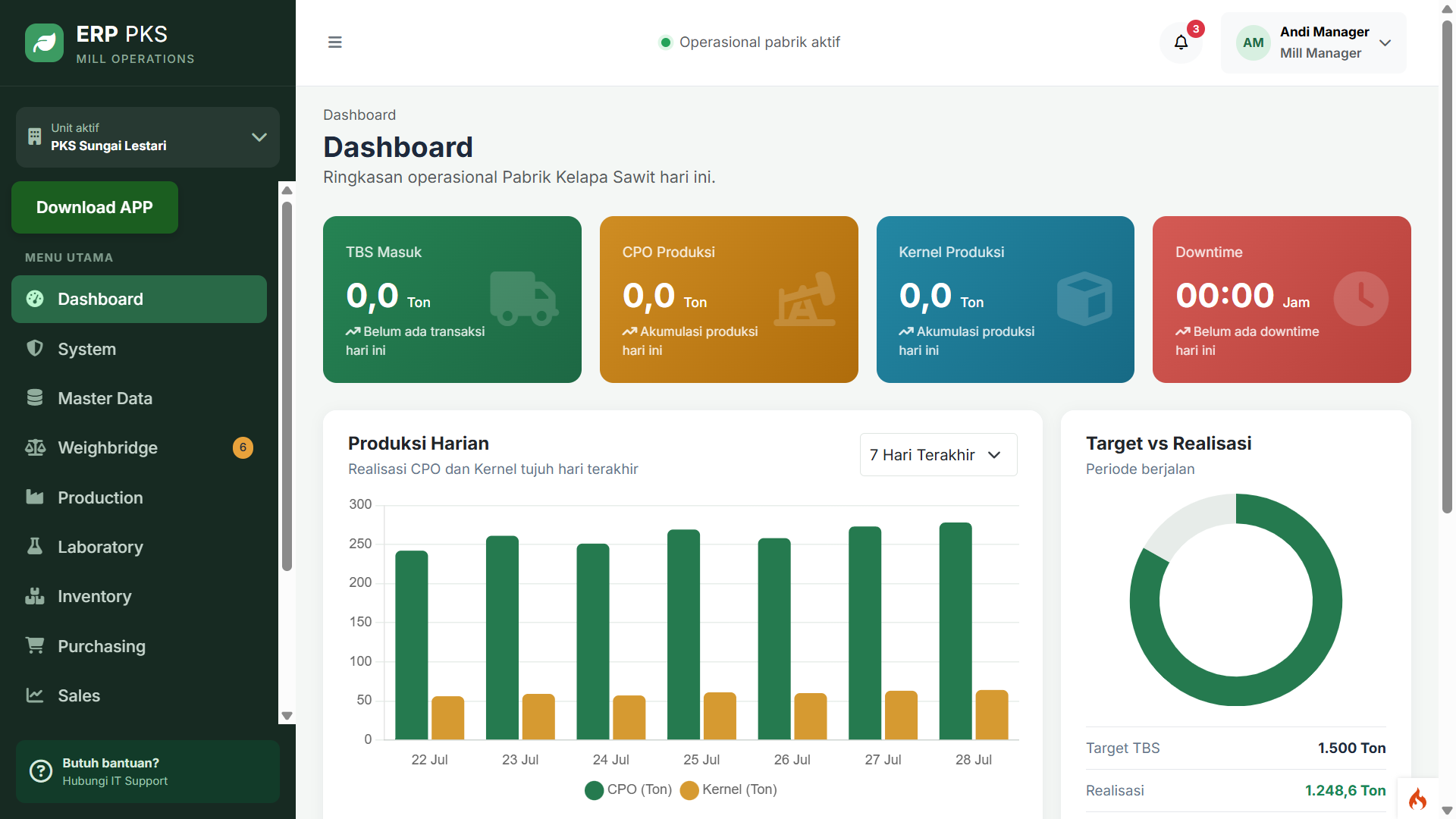The width and height of the screenshot is (1456, 819).
Task: Click the Purchasing cart icon
Action: click(x=35, y=646)
